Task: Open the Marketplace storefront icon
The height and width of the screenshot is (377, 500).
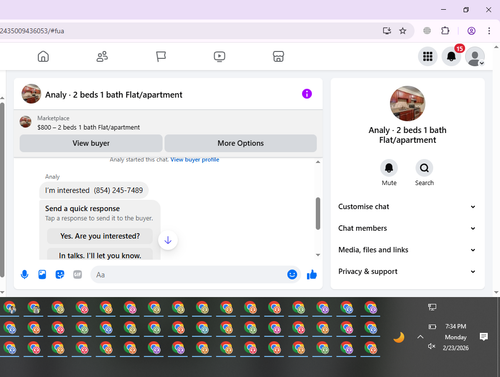Action: coord(278,56)
